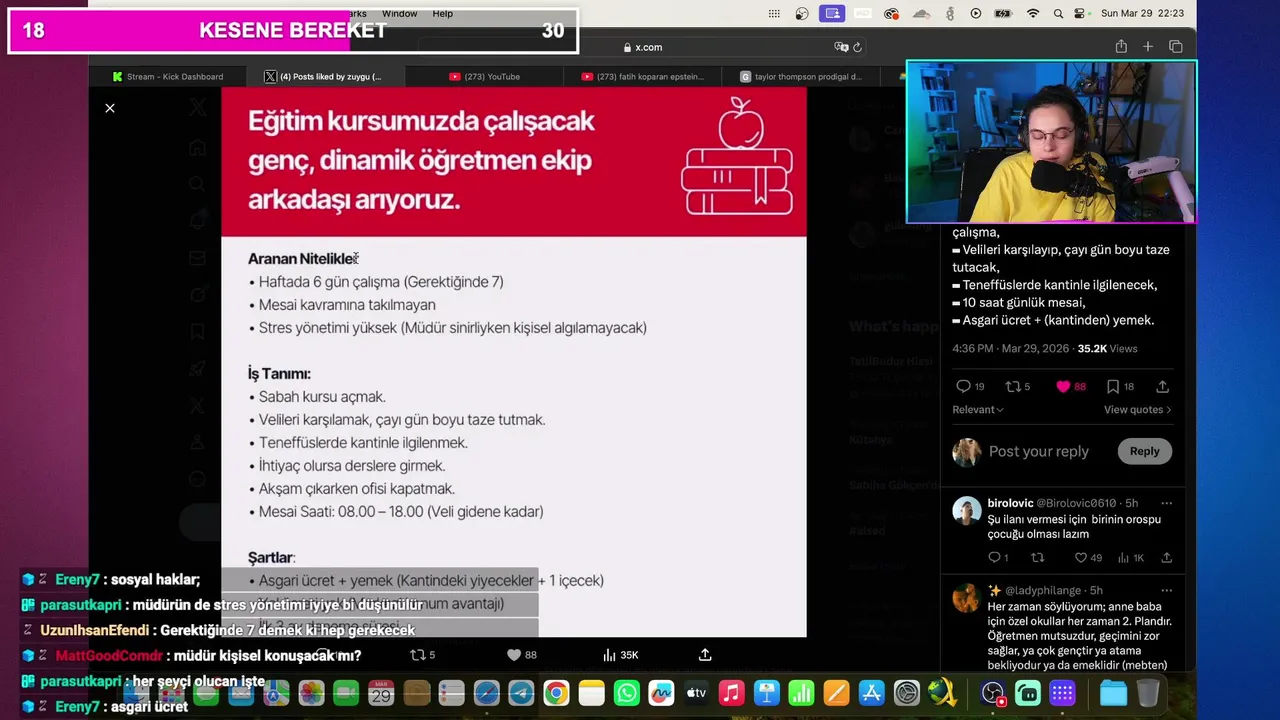
Task: Click reply icon on birolovic's comment
Action: 999,558
